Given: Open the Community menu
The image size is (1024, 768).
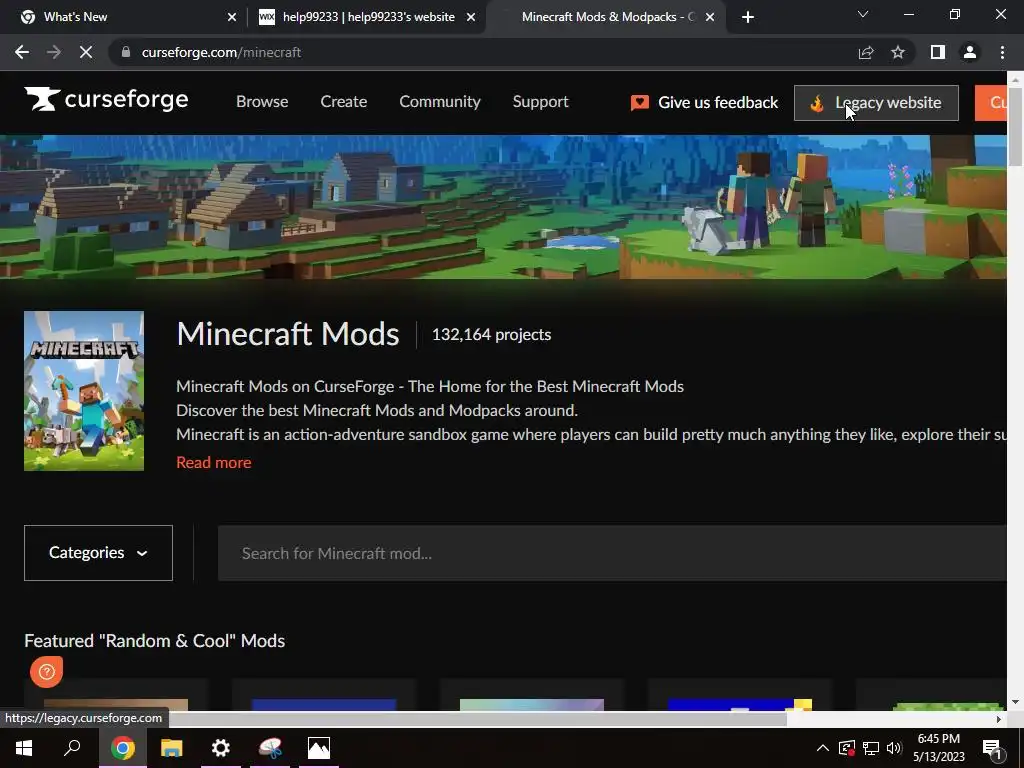Looking at the screenshot, I should [440, 102].
